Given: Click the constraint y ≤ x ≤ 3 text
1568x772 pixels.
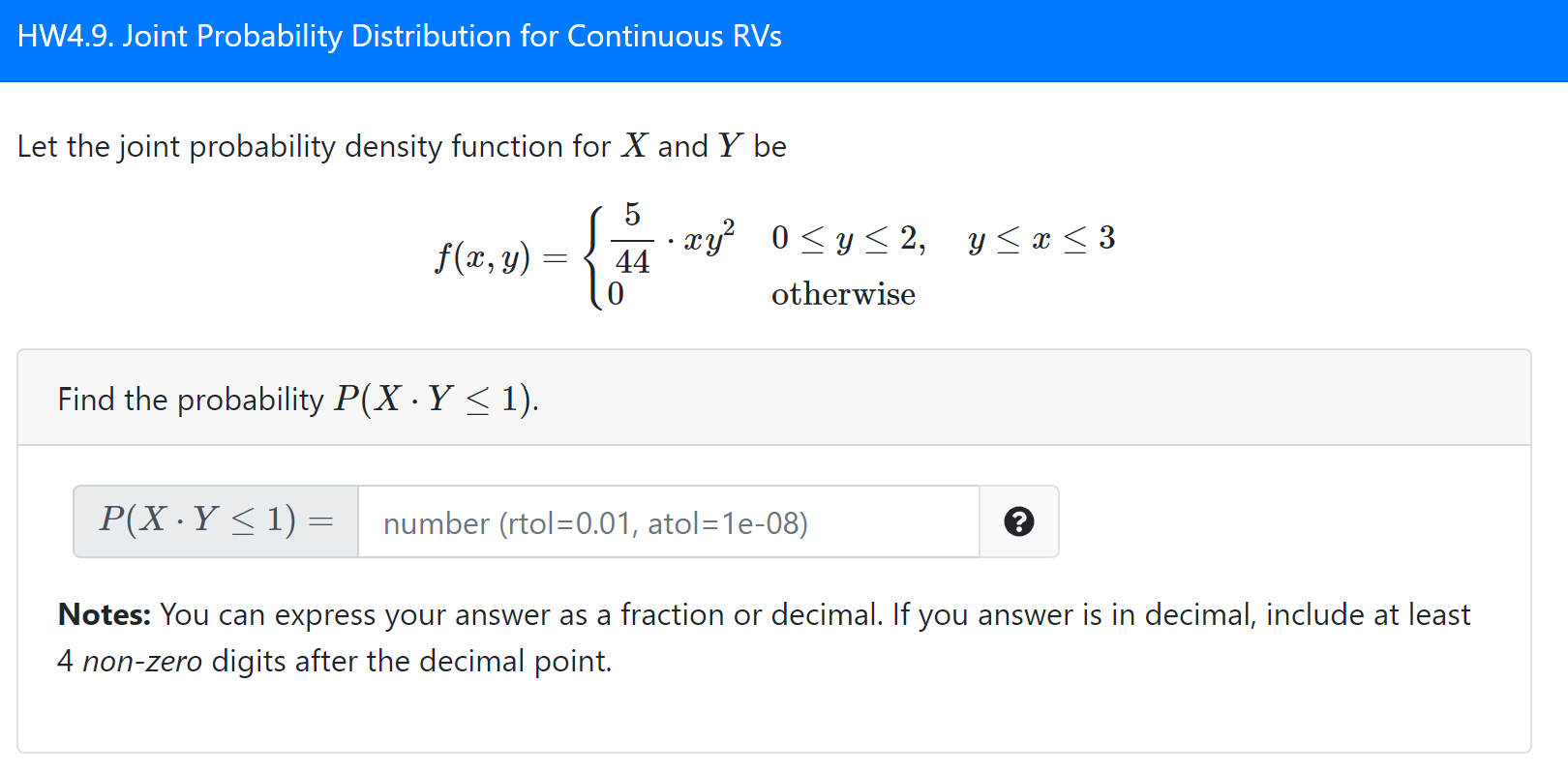Looking at the screenshot, I should click(1040, 239).
